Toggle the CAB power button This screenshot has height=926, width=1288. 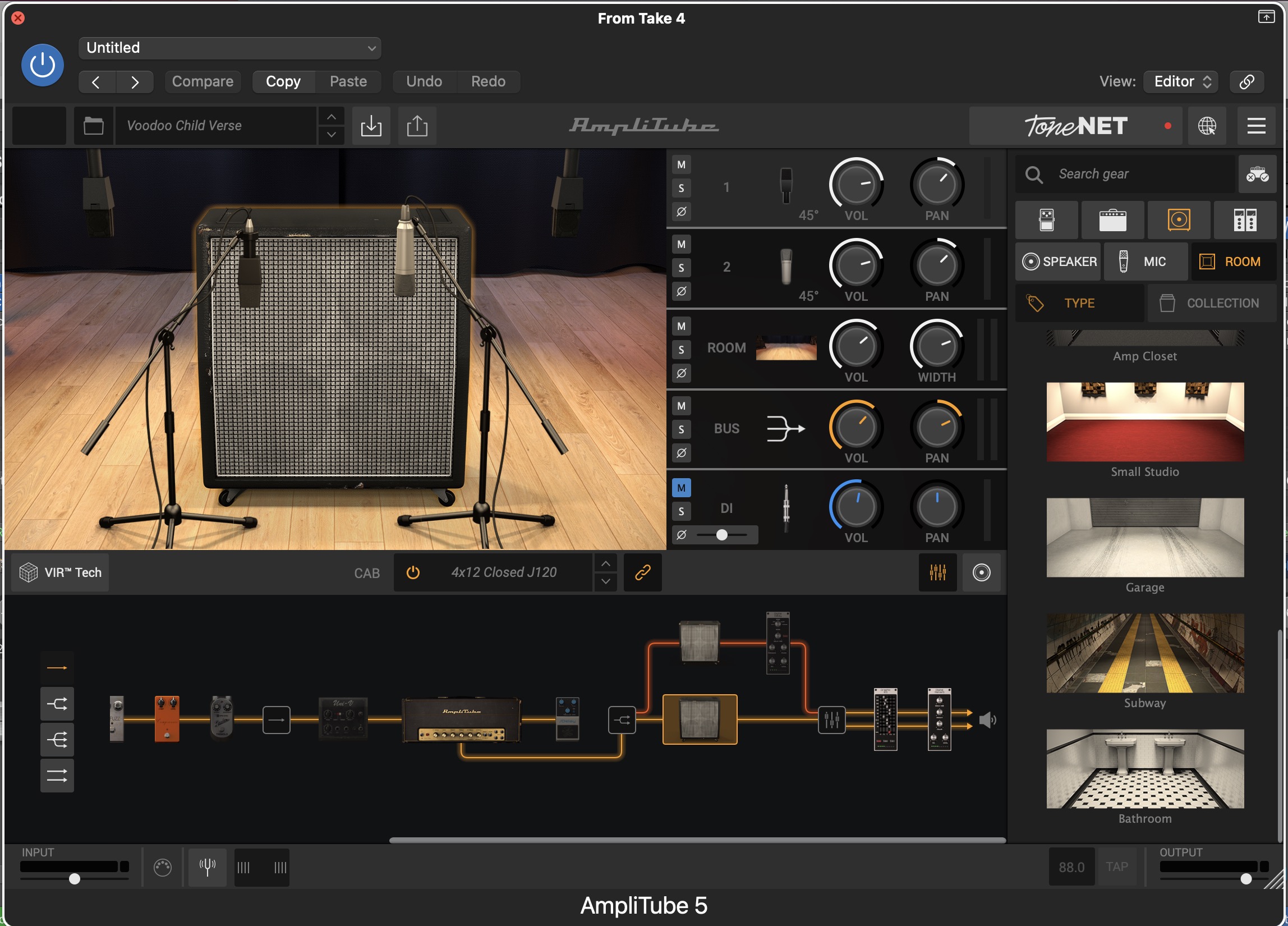click(x=413, y=572)
